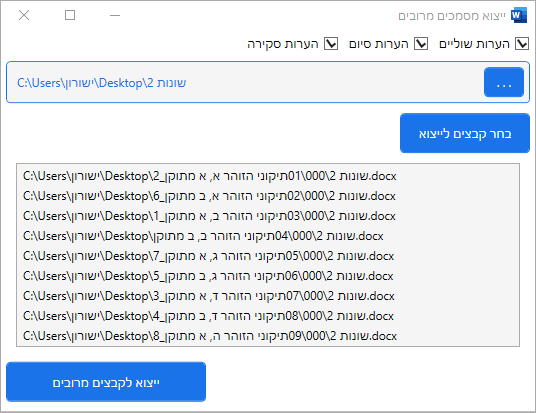Toggle the הערות סקירה checkbox

point(331,44)
